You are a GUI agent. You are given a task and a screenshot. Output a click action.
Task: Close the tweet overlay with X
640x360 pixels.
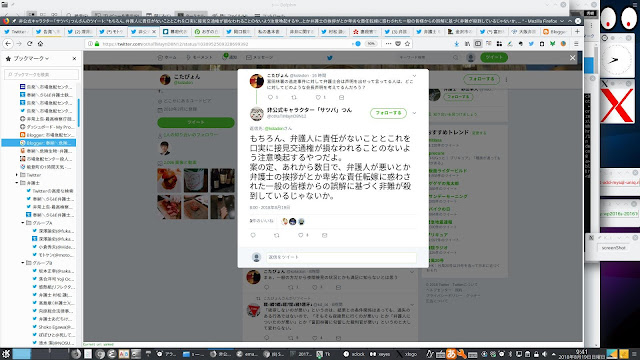point(572,58)
